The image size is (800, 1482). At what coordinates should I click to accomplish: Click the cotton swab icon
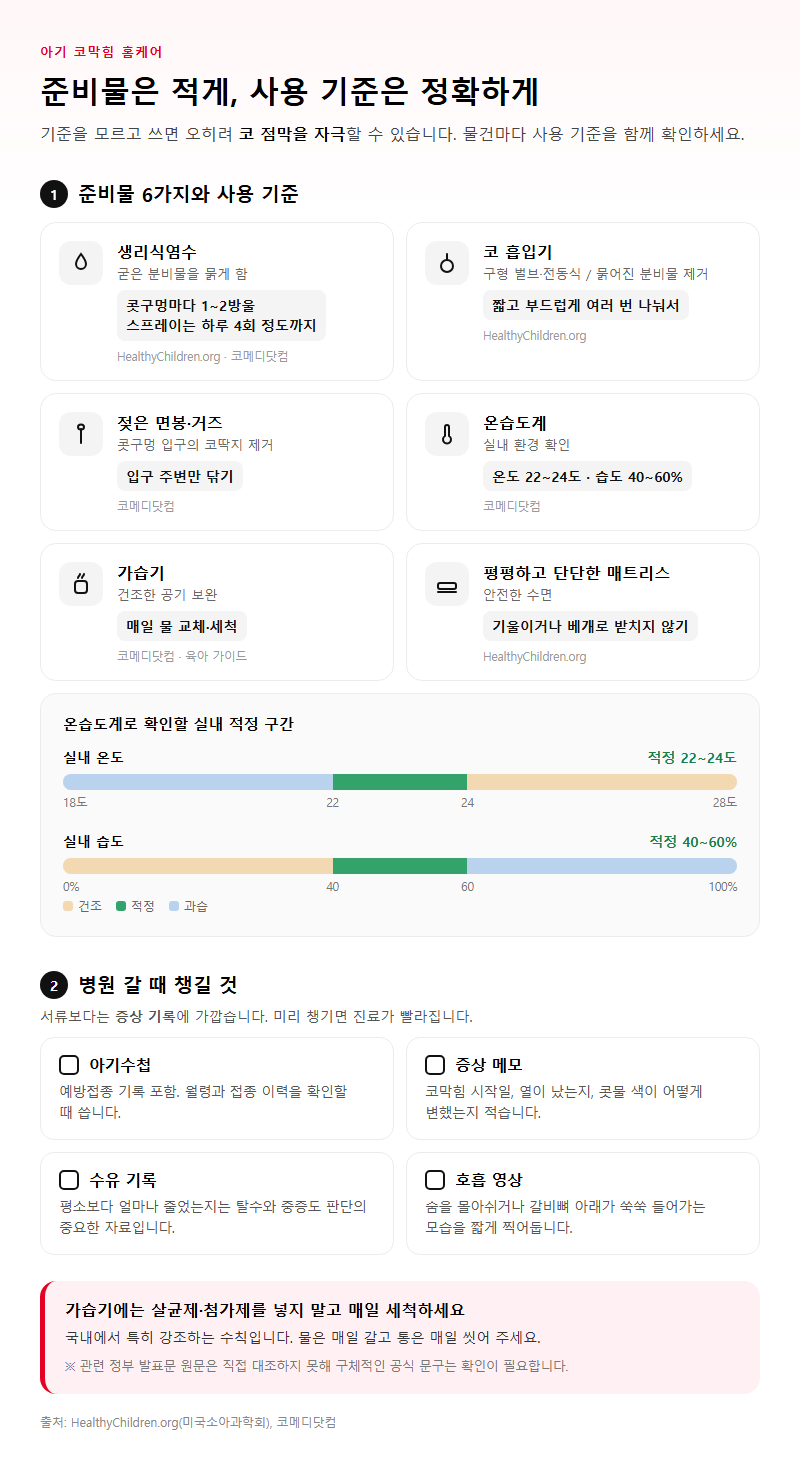point(81,434)
